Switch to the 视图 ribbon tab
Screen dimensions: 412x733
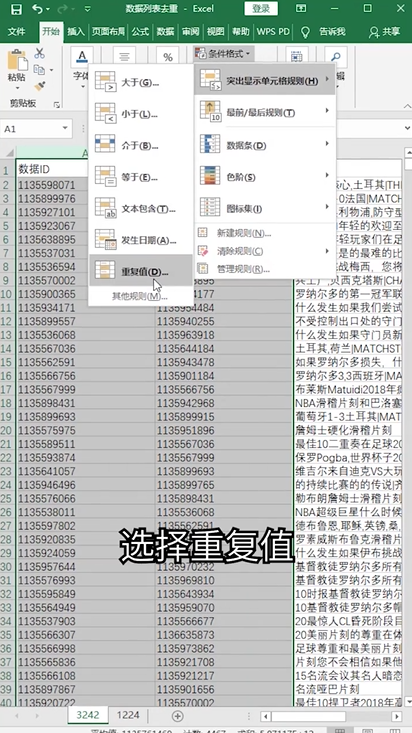point(216,32)
